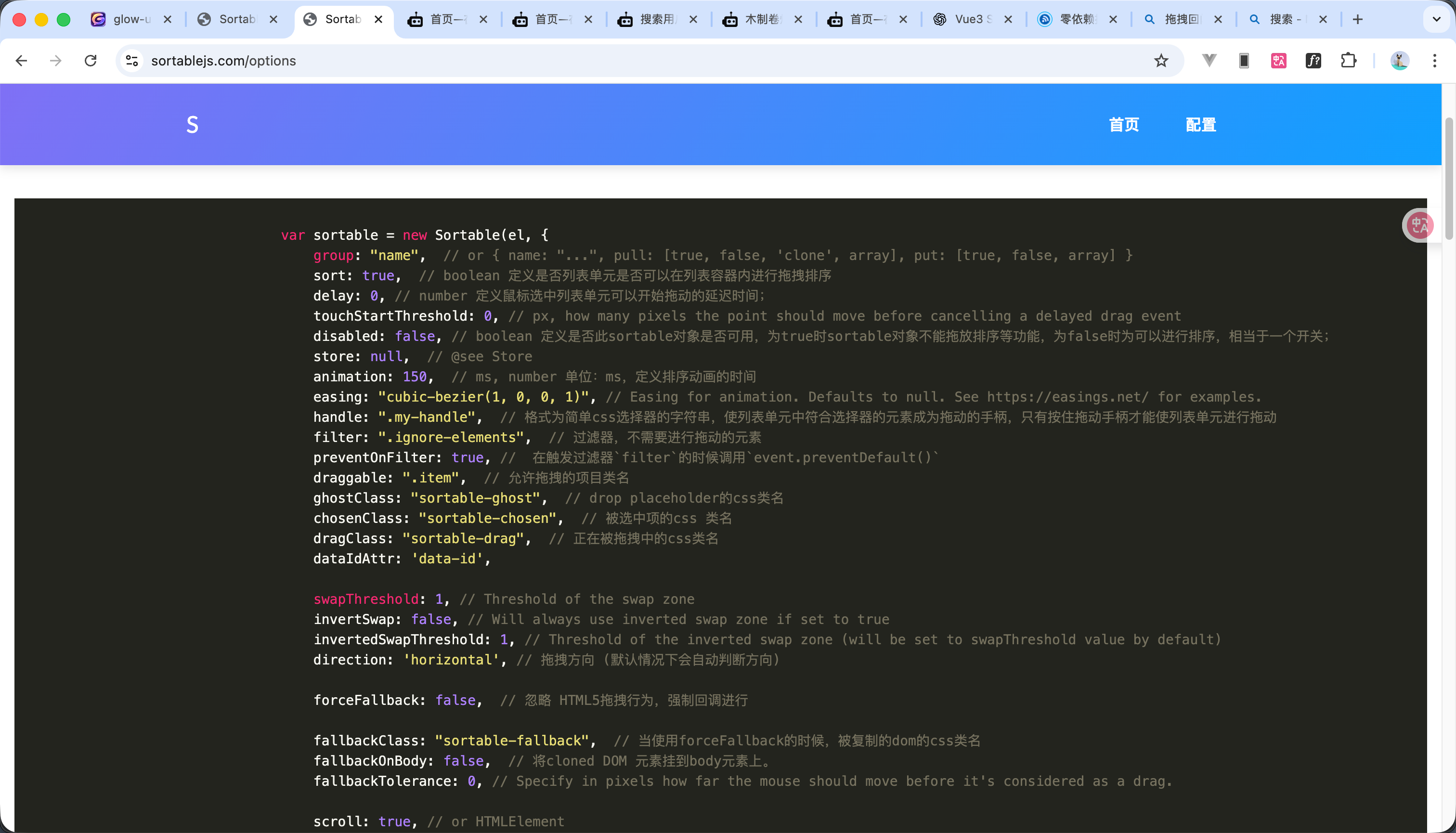The width and height of the screenshot is (1456, 833).
Task: Go back with the back arrow
Action: pos(21,61)
